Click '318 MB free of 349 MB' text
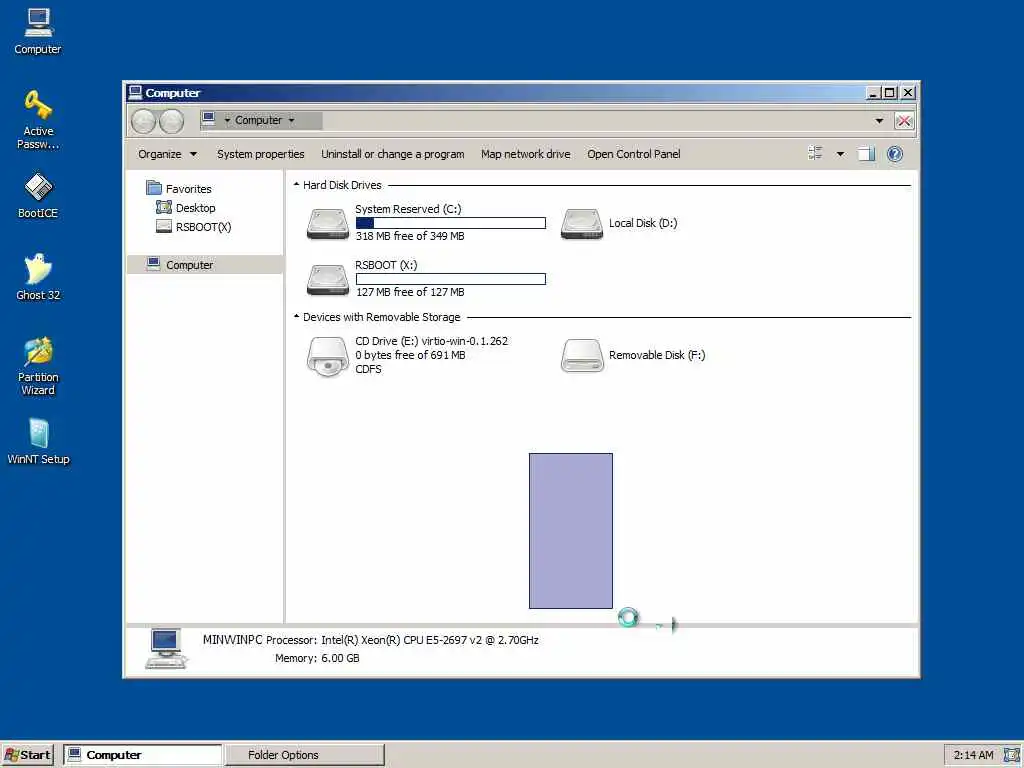The width and height of the screenshot is (1024, 768). coord(410,236)
